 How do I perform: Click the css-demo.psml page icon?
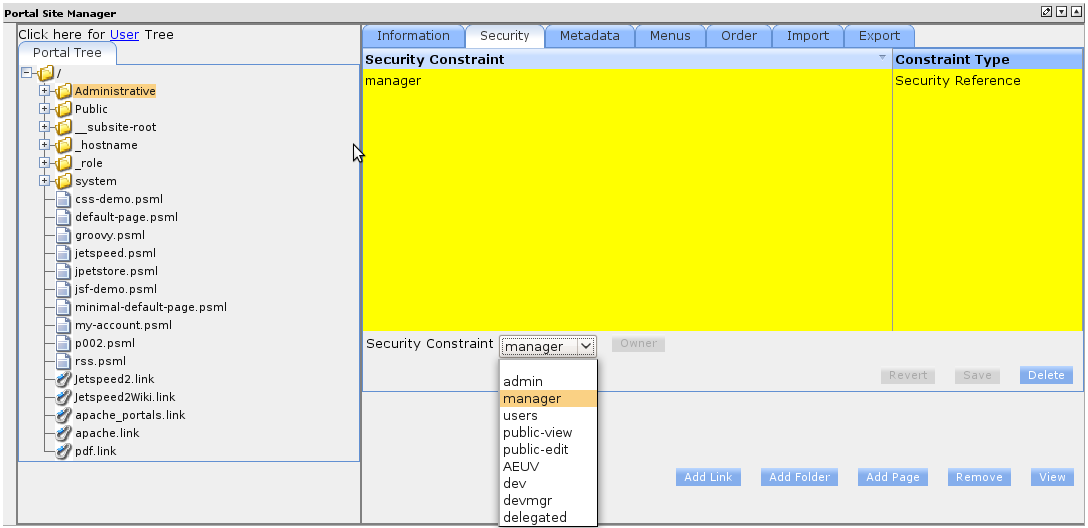(x=64, y=199)
